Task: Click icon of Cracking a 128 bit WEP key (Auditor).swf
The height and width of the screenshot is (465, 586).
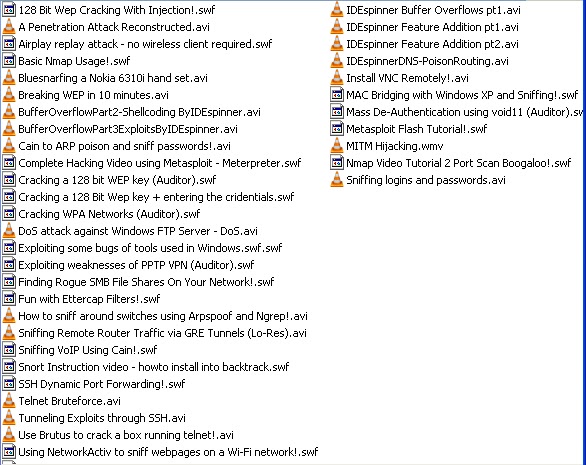Action: pyautogui.click(x=9, y=180)
